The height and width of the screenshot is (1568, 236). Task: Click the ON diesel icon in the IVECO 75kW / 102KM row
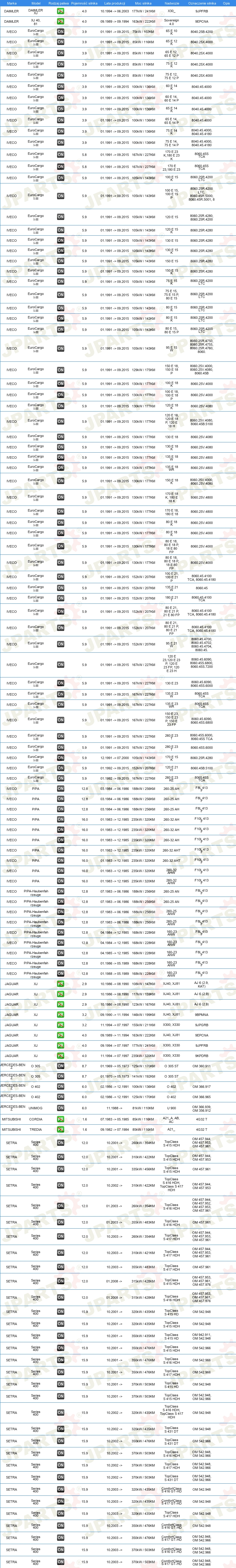coord(60,31)
